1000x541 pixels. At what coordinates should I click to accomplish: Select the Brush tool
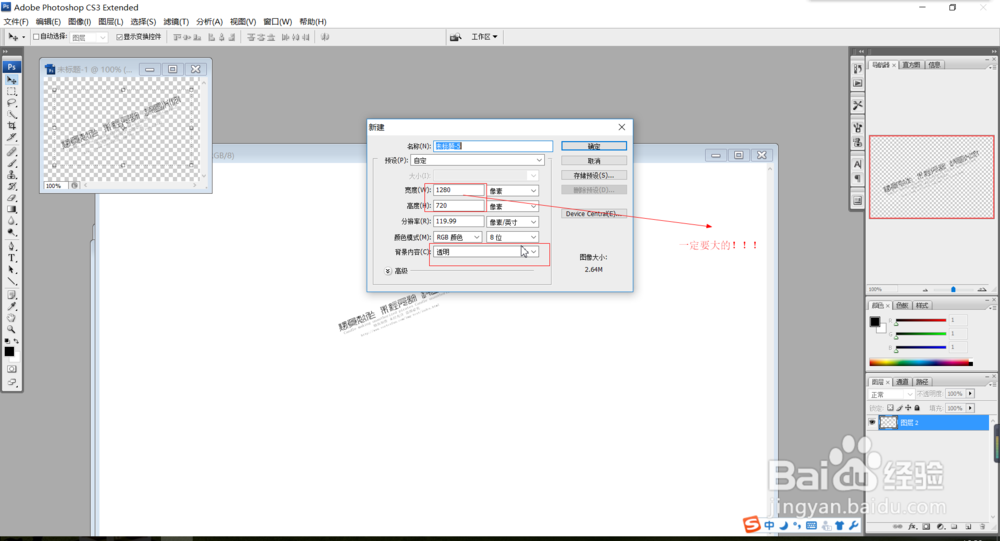coord(11,163)
